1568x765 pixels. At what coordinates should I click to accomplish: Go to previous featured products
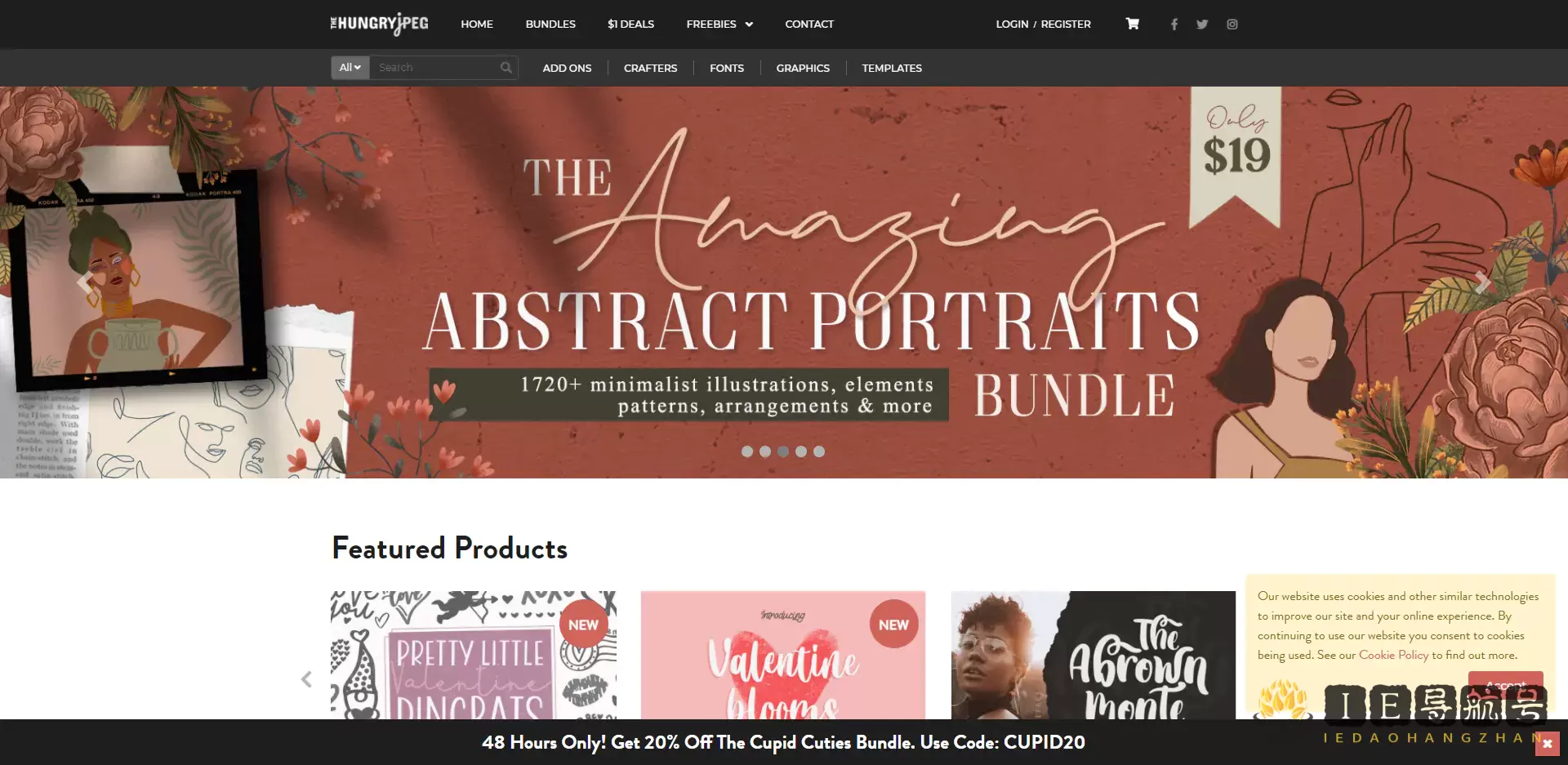(x=306, y=678)
